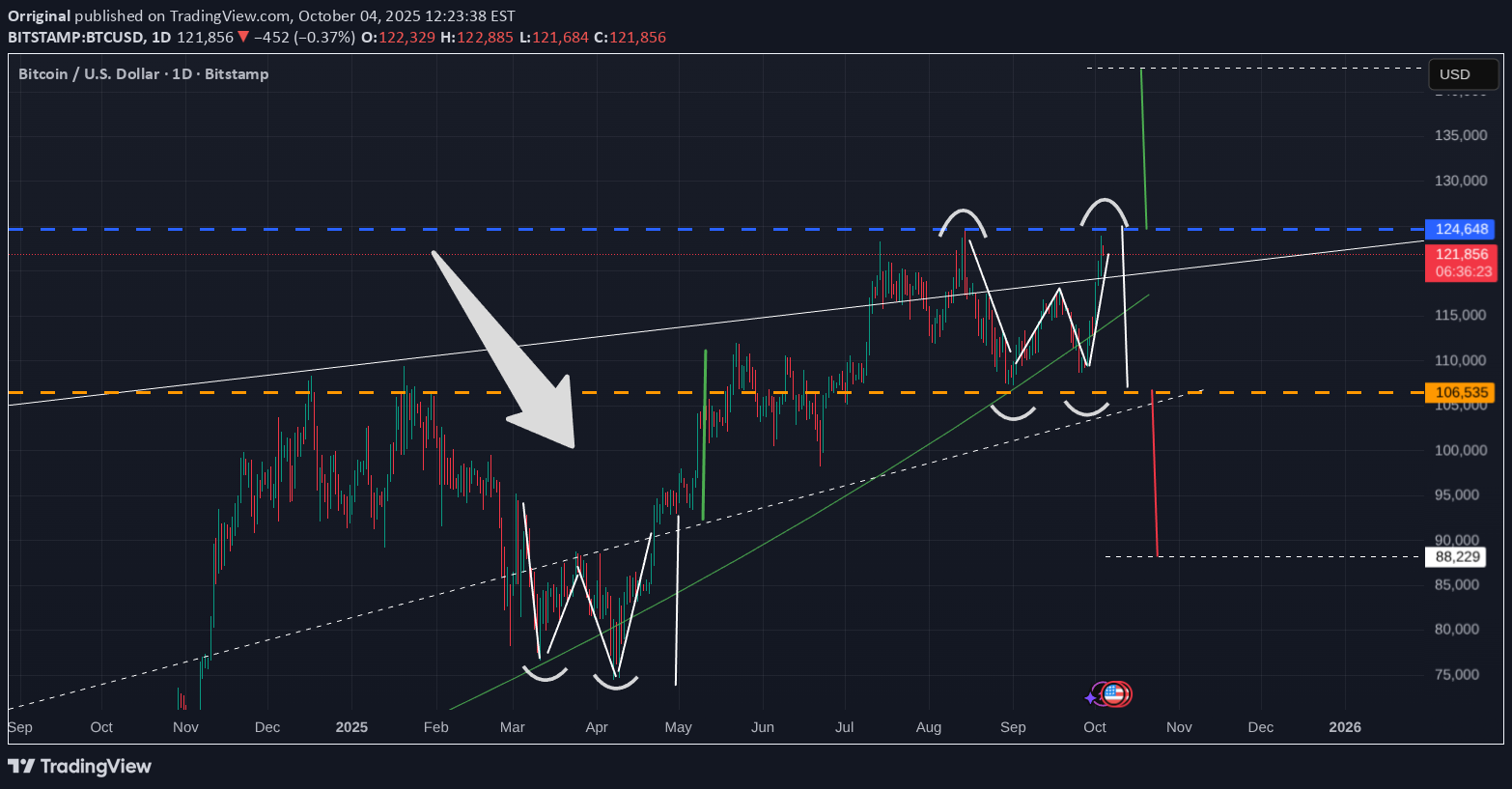Click the white 88,229 target price label
This screenshot has width=1512, height=789.
pos(1456,556)
